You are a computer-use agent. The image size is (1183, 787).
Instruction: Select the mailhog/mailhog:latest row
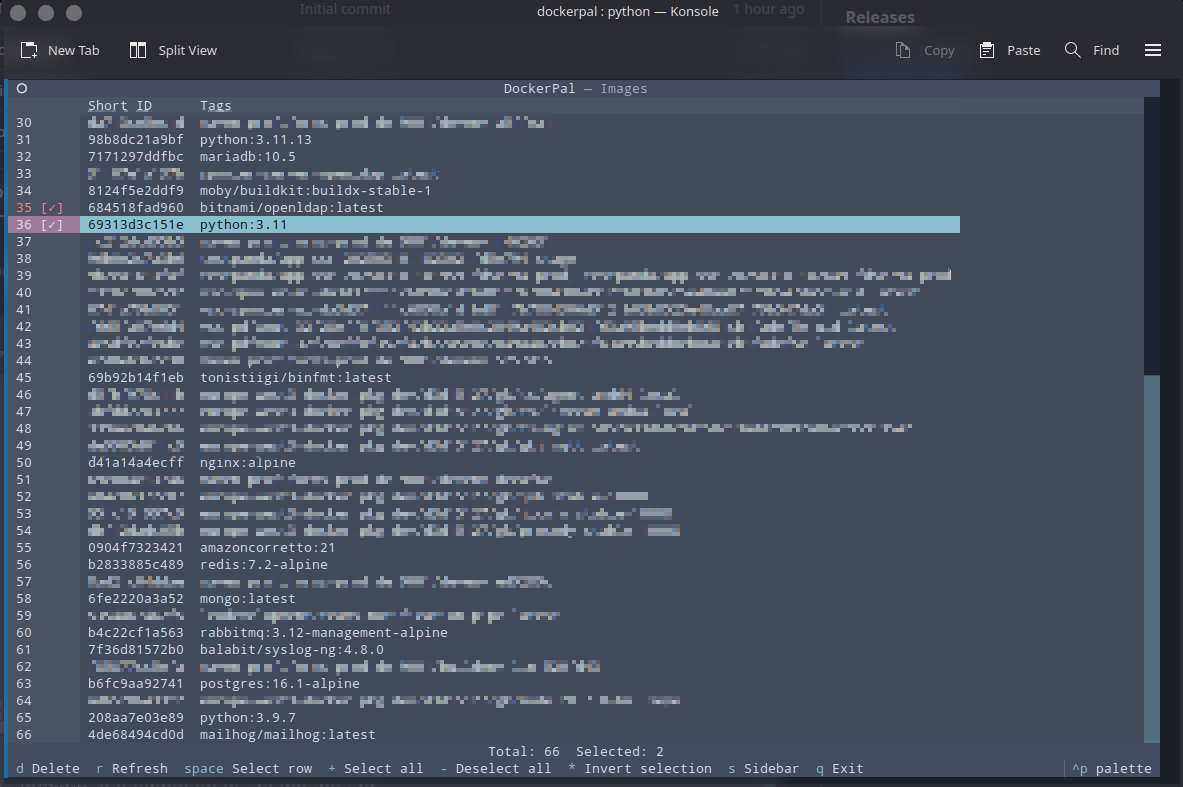click(484, 734)
